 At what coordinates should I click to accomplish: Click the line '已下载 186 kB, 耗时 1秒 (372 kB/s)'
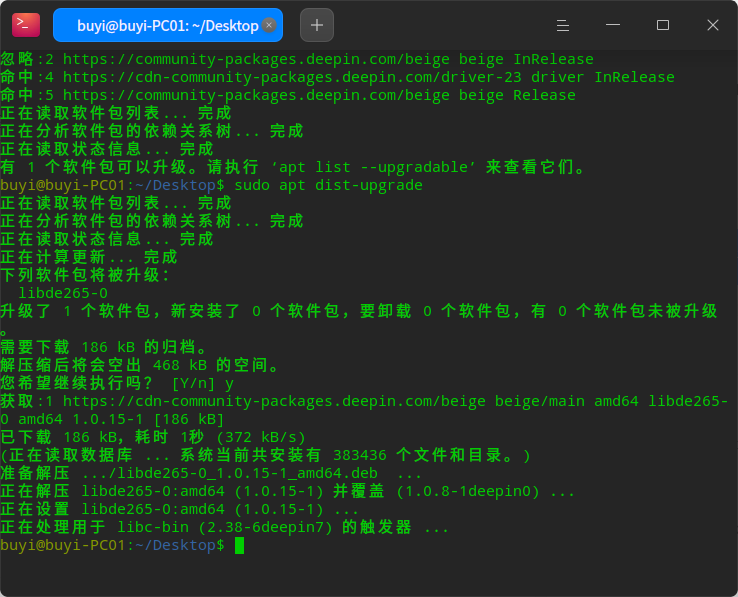(x=153, y=437)
